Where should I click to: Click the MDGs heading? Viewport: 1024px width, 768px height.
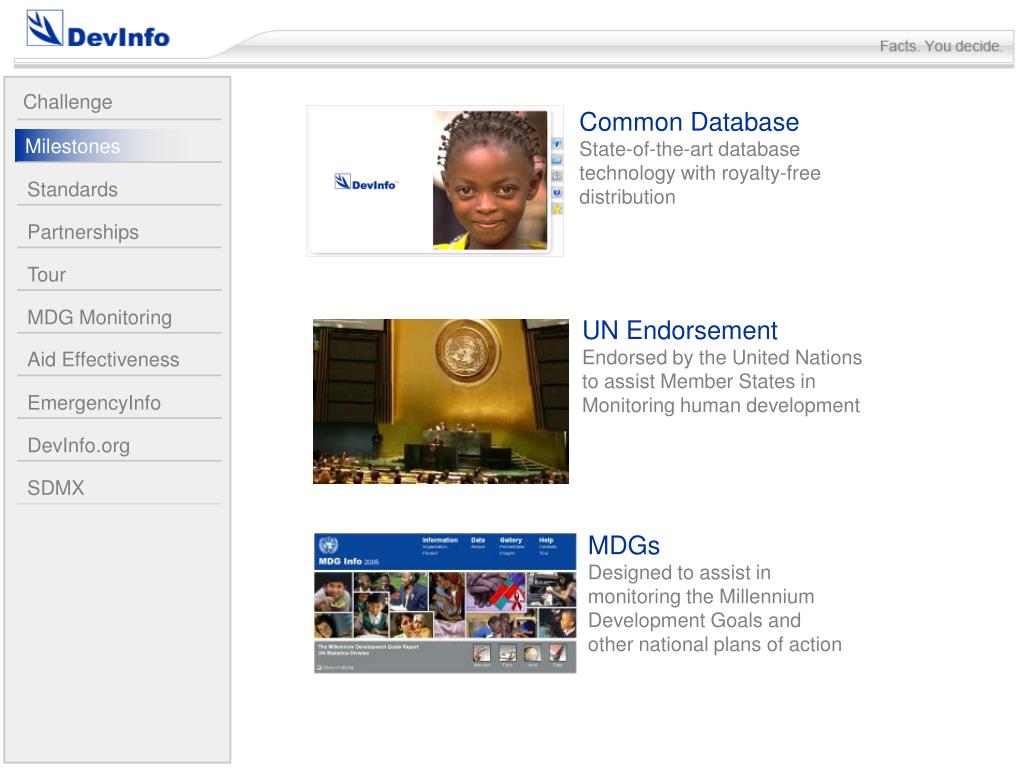[624, 545]
